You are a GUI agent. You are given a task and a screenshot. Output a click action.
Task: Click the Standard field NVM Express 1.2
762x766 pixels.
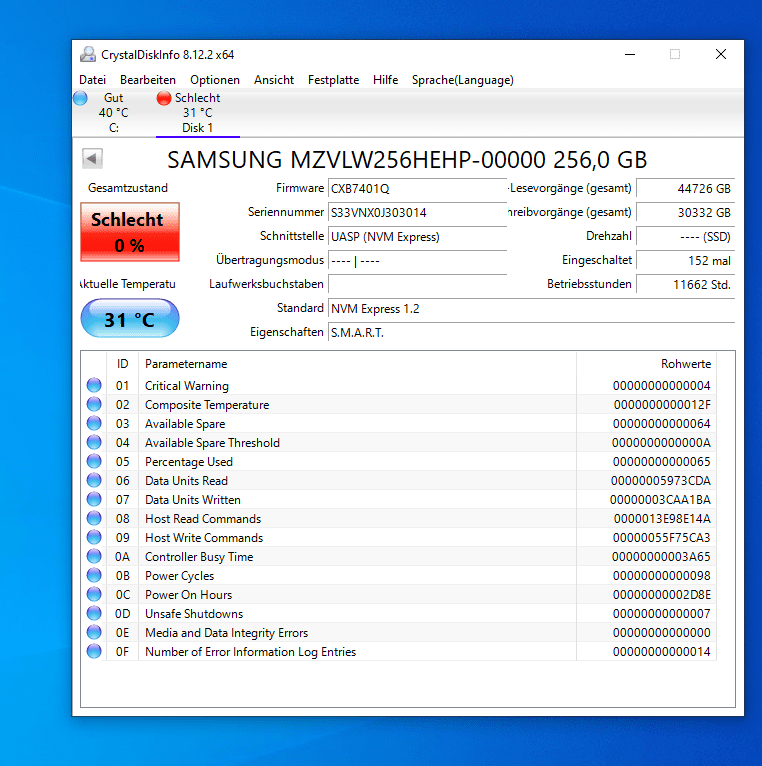[x=531, y=308]
